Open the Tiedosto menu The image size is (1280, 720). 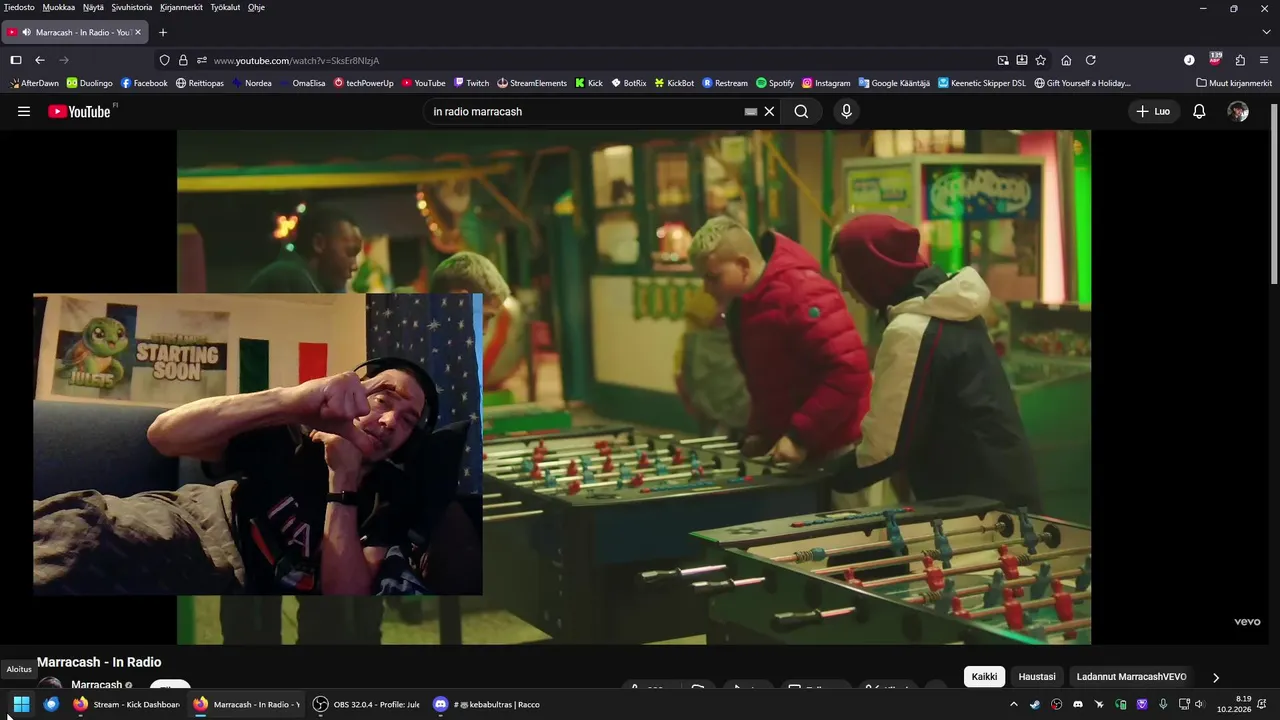(x=19, y=7)
